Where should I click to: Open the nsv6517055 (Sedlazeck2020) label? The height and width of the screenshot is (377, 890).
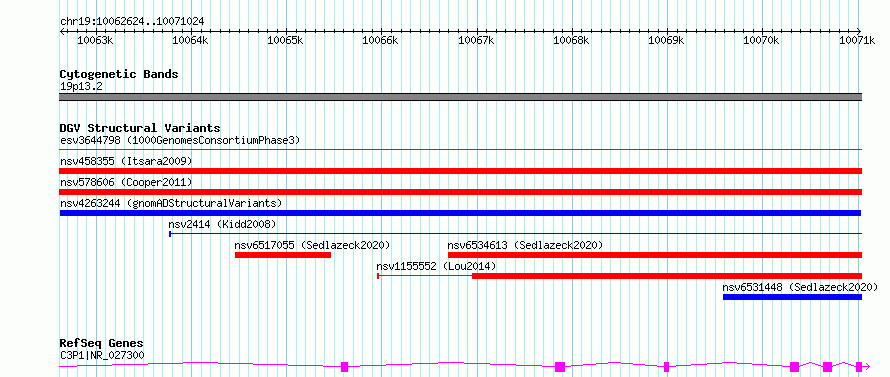click(313, 245)
